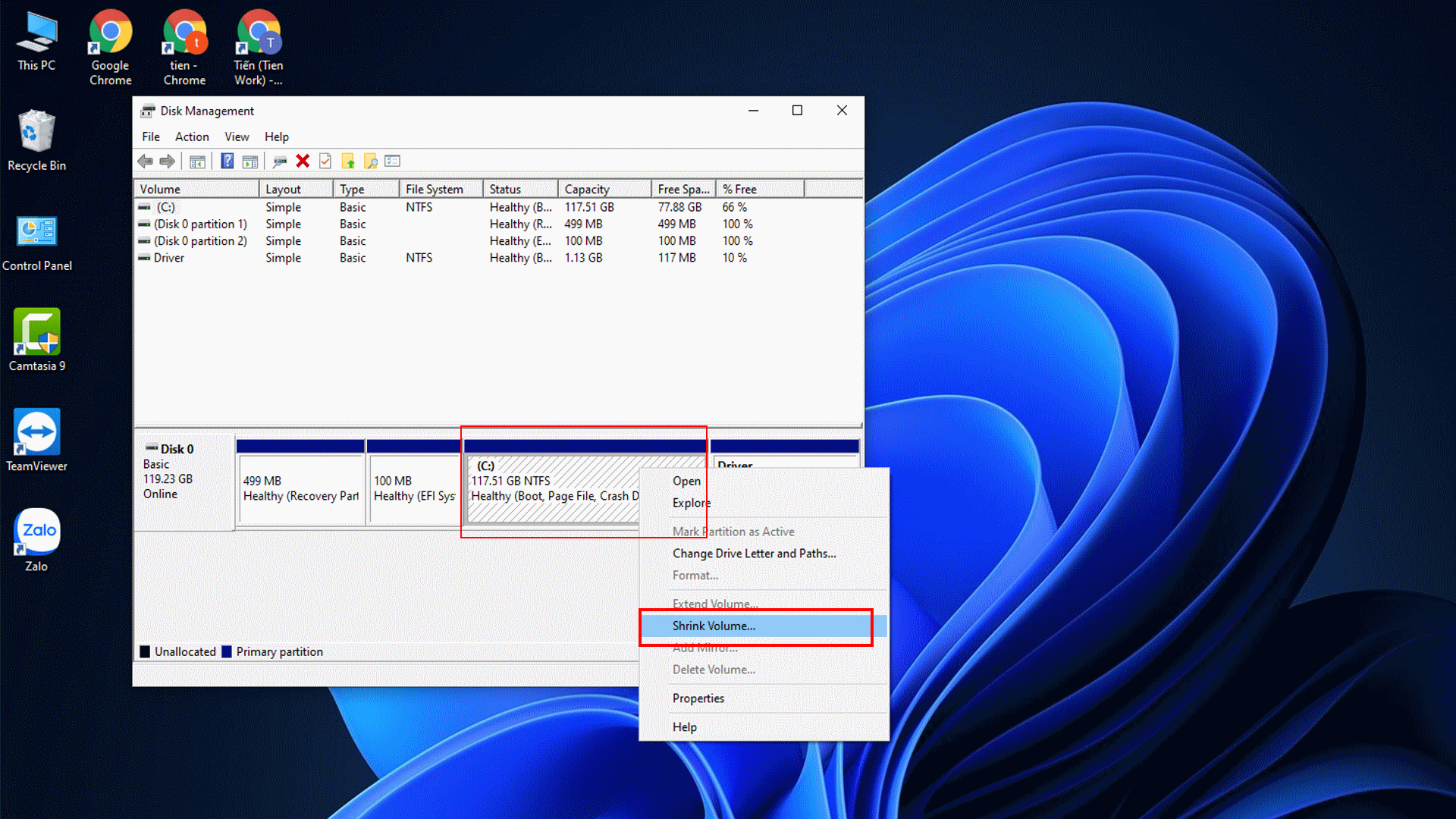Click the Primary partition blue legend swatch
The width and height of the screenshot is (1456, 819).
pyautogui.click(x=227, y=652)
